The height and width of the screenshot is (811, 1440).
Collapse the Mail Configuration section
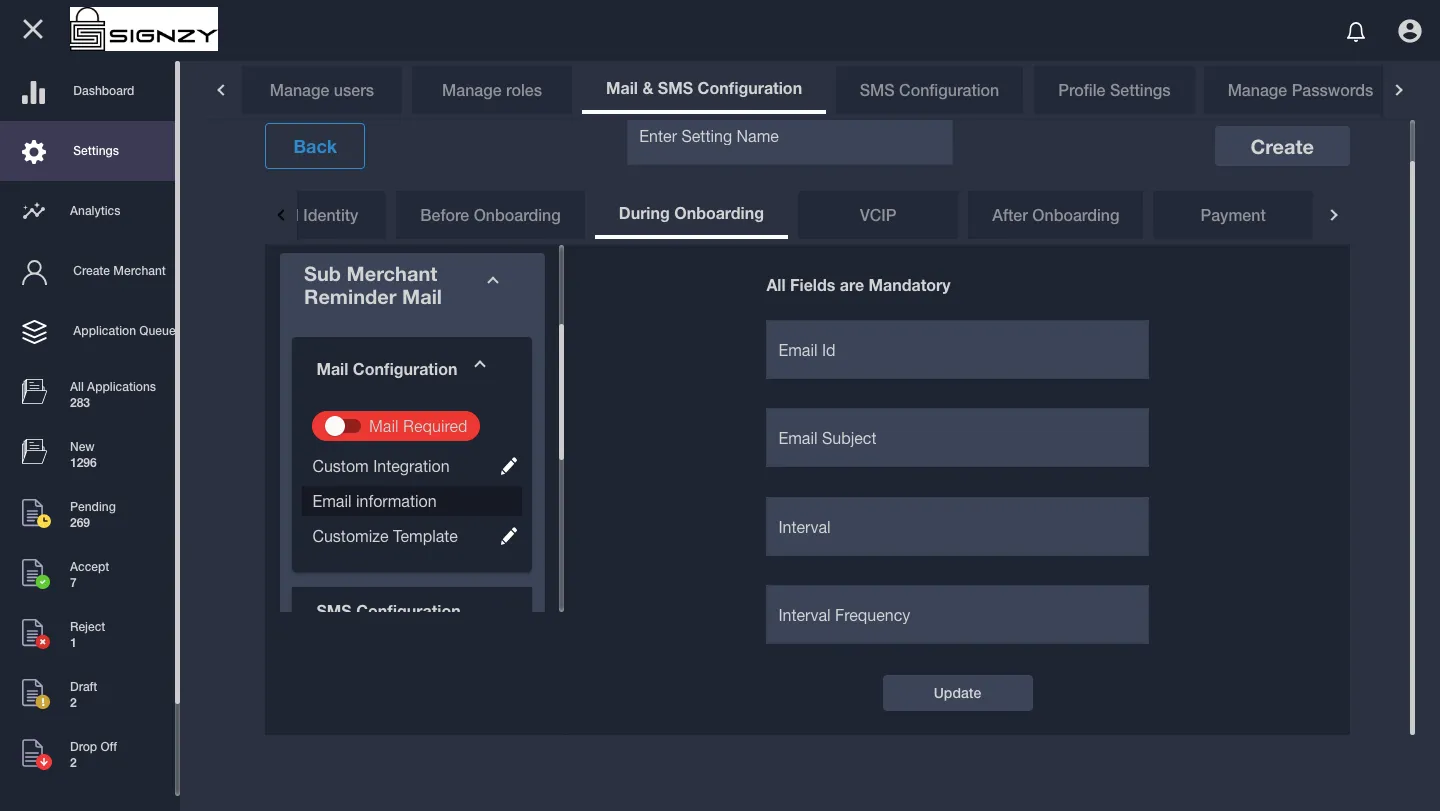(x=480, y=365)
